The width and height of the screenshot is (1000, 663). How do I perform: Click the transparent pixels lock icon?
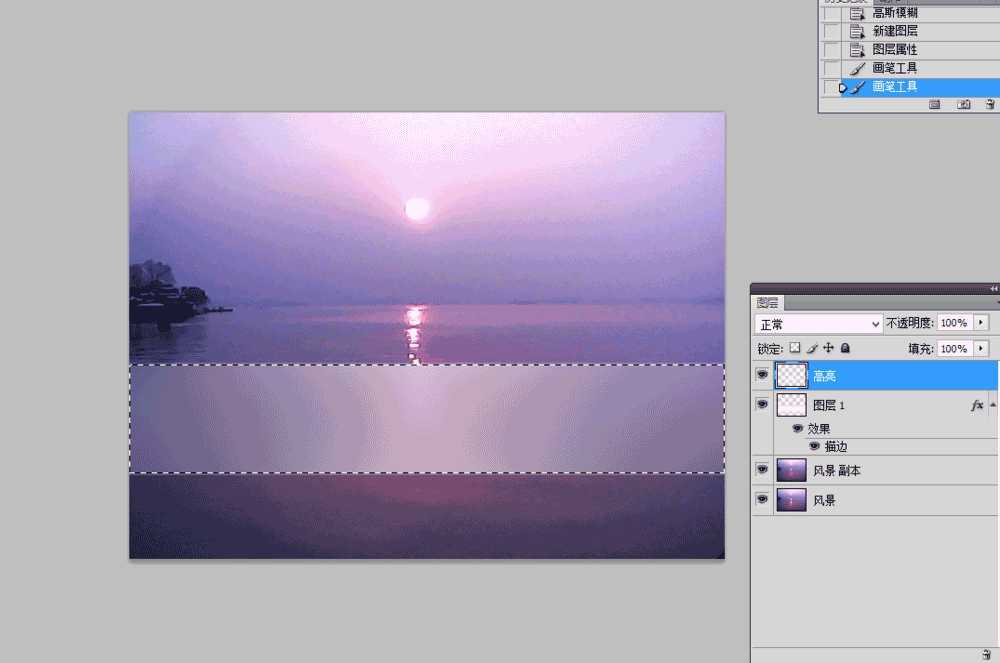tap(795, 348)
